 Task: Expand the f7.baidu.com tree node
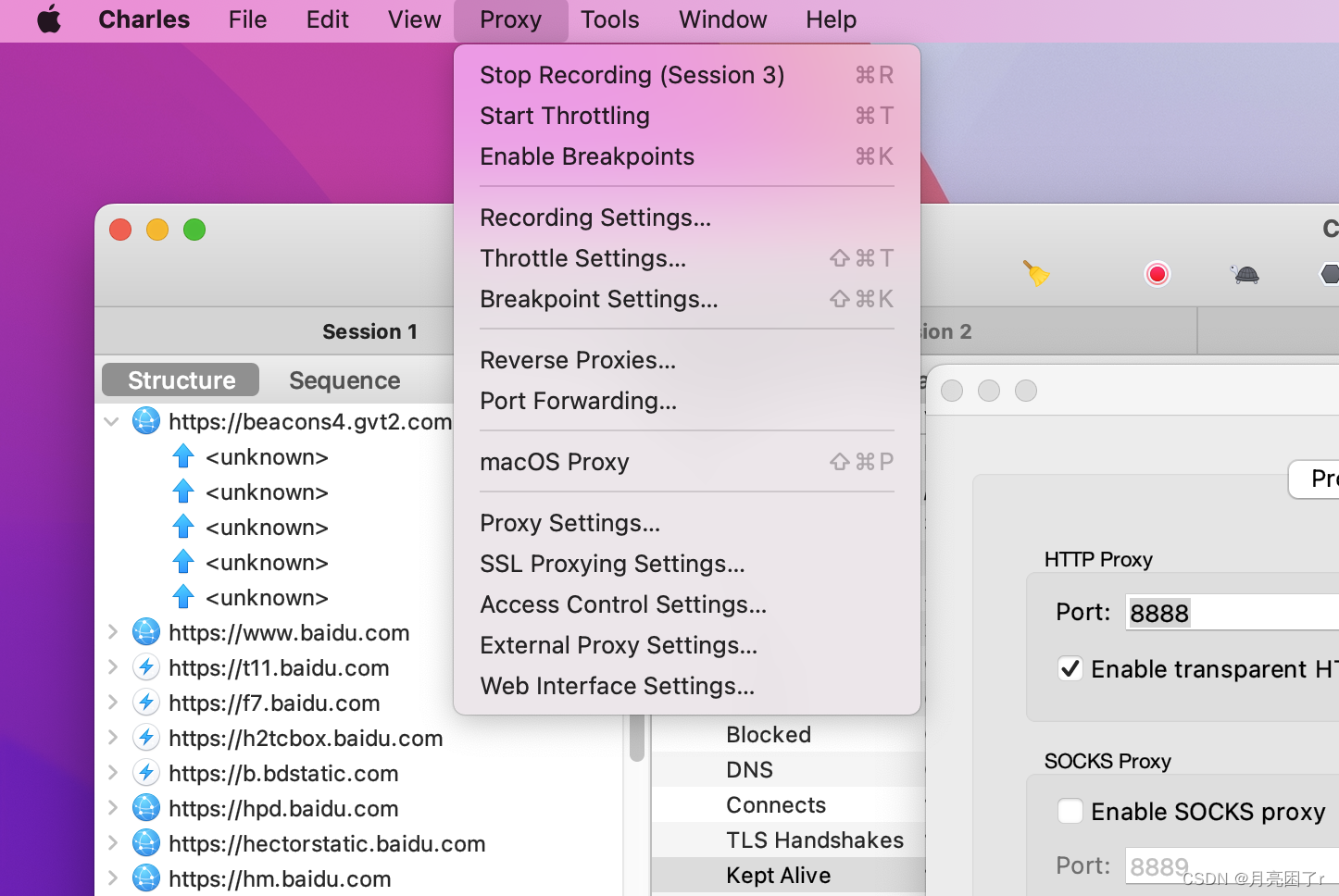(x=112, y=703)
